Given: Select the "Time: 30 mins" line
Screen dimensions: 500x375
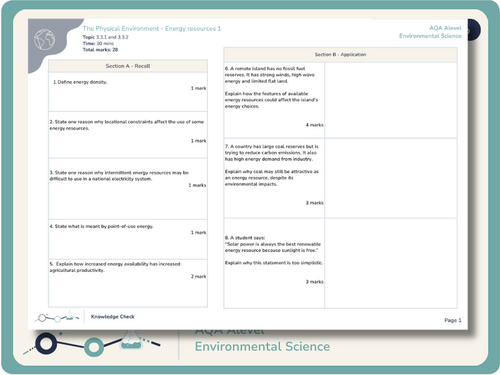Looking at the screenshot, I should click(98, 43).
